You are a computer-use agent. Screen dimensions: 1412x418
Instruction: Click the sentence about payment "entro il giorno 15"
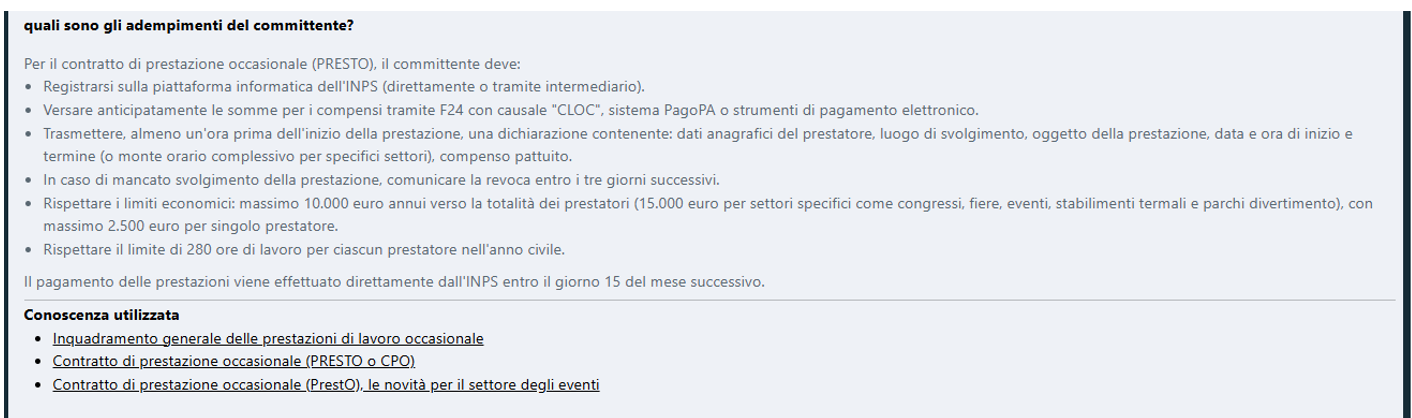click(x=394, y=282)
